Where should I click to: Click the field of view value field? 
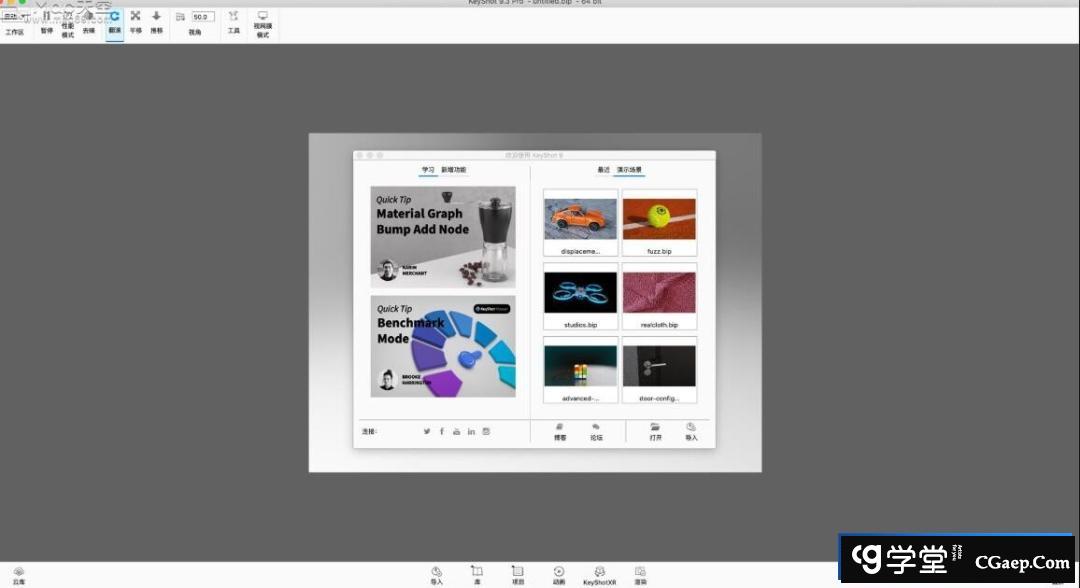(x=202, y=17)
